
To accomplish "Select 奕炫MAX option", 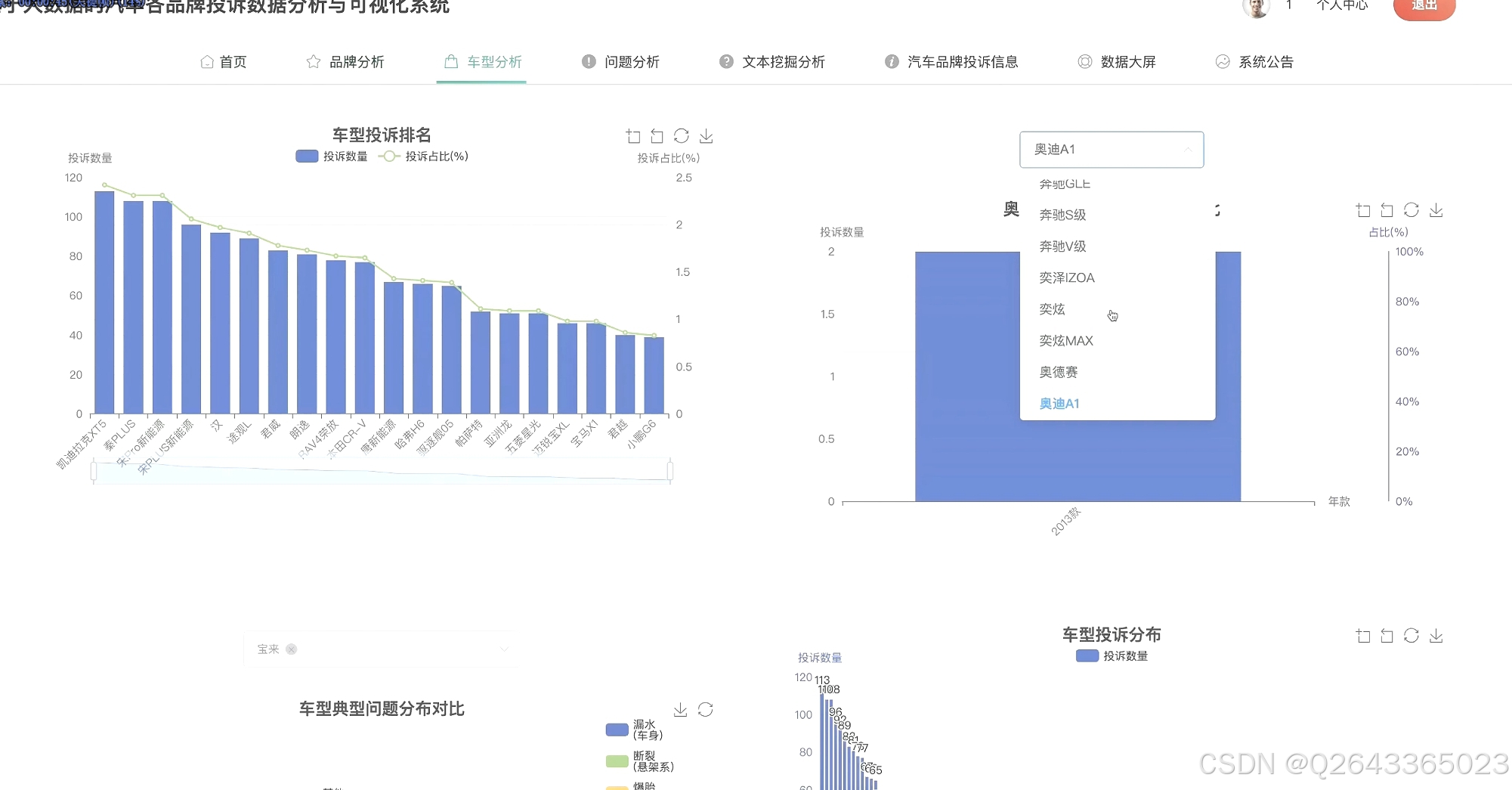I will 1118,341.
